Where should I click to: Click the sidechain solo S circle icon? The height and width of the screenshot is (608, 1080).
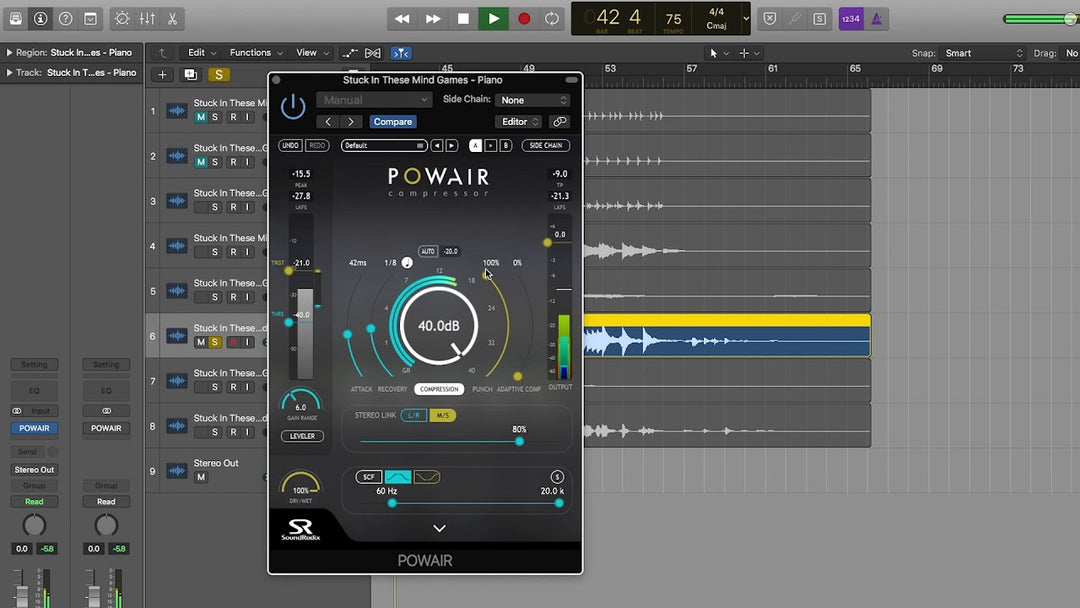point(557,476)
